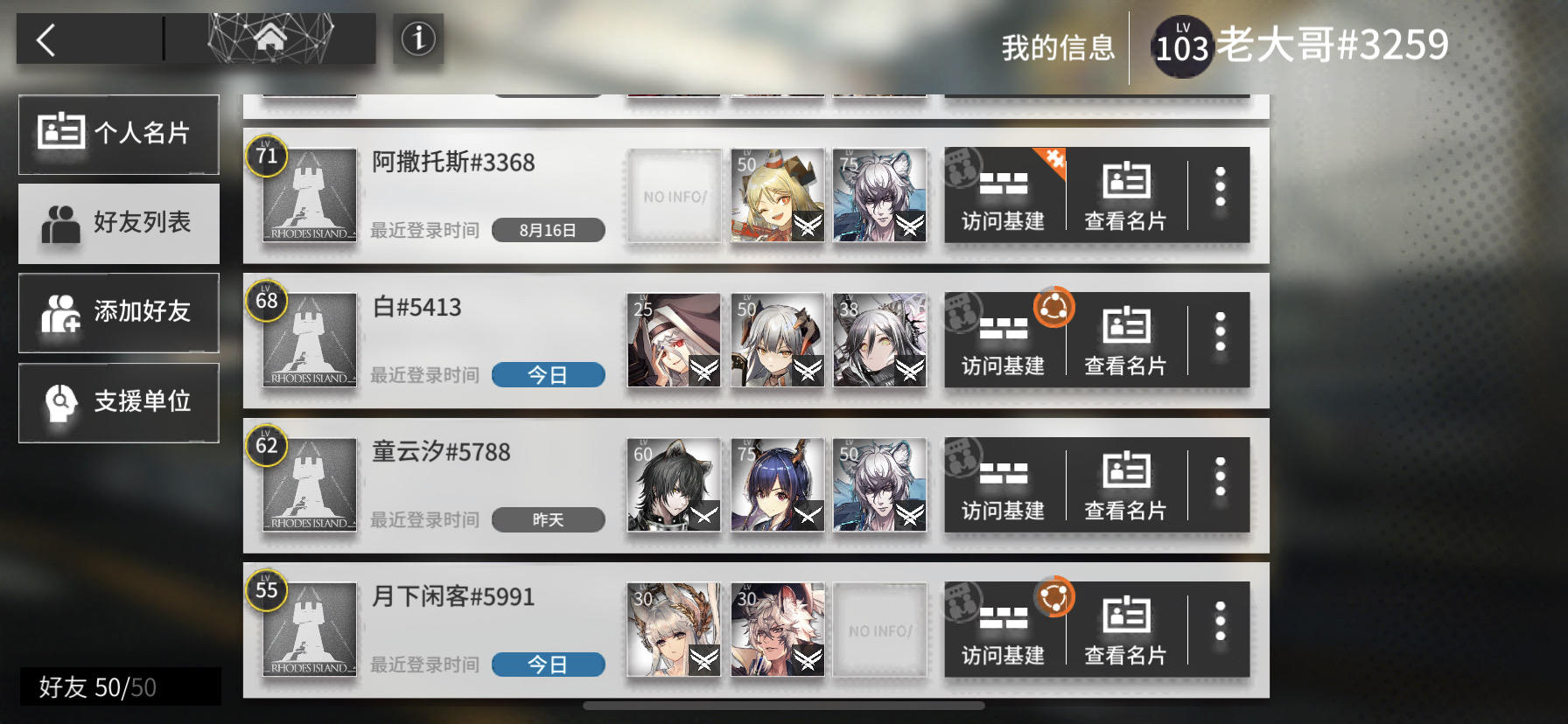Visit base of 阿撒托斯#3368
The width and height of the screenshot is (1568, 724).
click(1004, 195)
